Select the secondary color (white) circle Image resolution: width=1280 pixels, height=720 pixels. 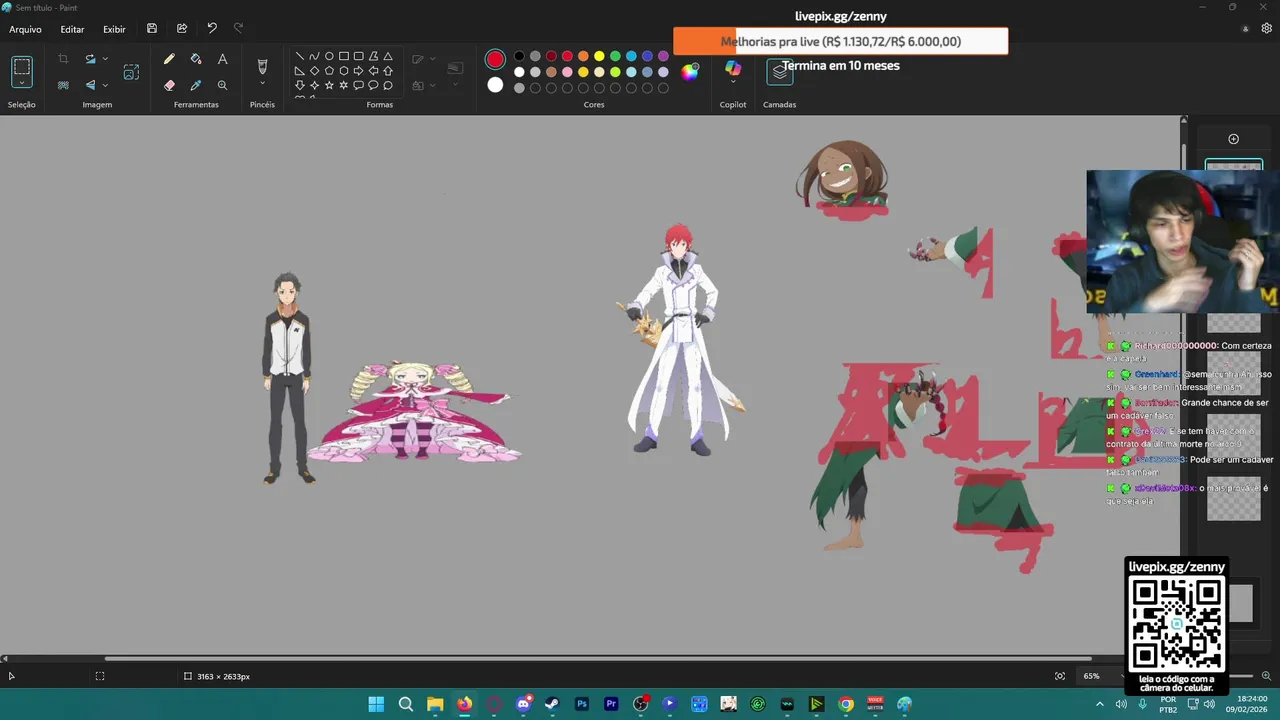(x=495, y=85)
